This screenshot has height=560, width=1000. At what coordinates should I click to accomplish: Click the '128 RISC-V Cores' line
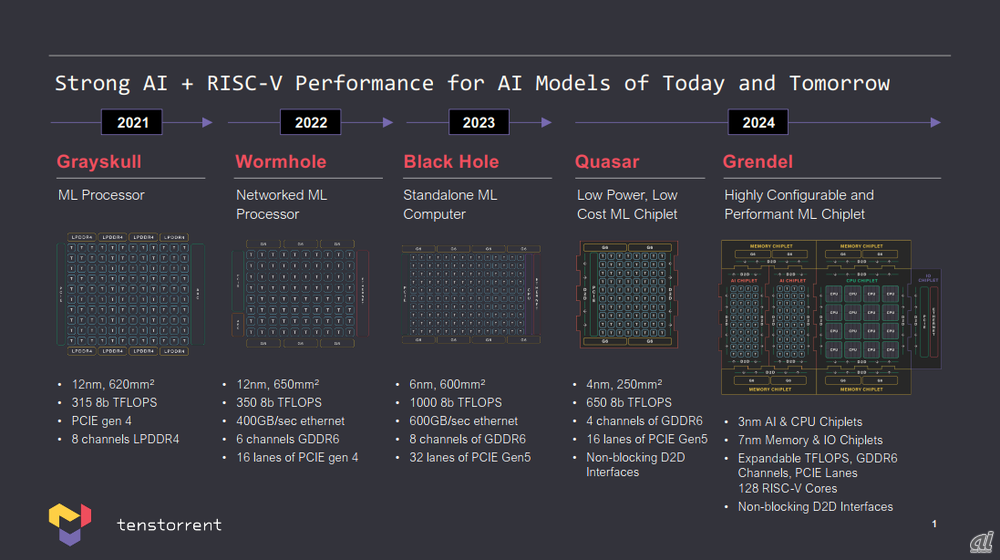788,489
